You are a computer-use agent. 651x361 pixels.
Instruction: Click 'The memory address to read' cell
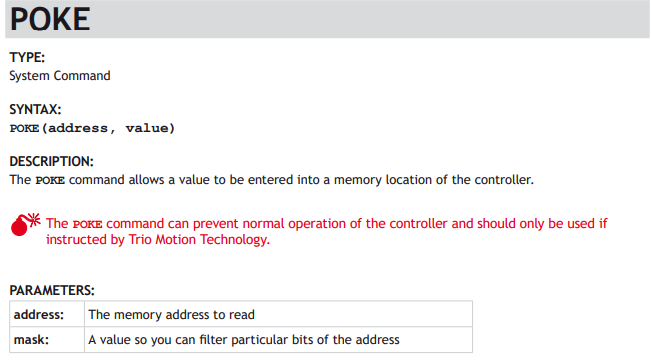click(x=278, y=315)
